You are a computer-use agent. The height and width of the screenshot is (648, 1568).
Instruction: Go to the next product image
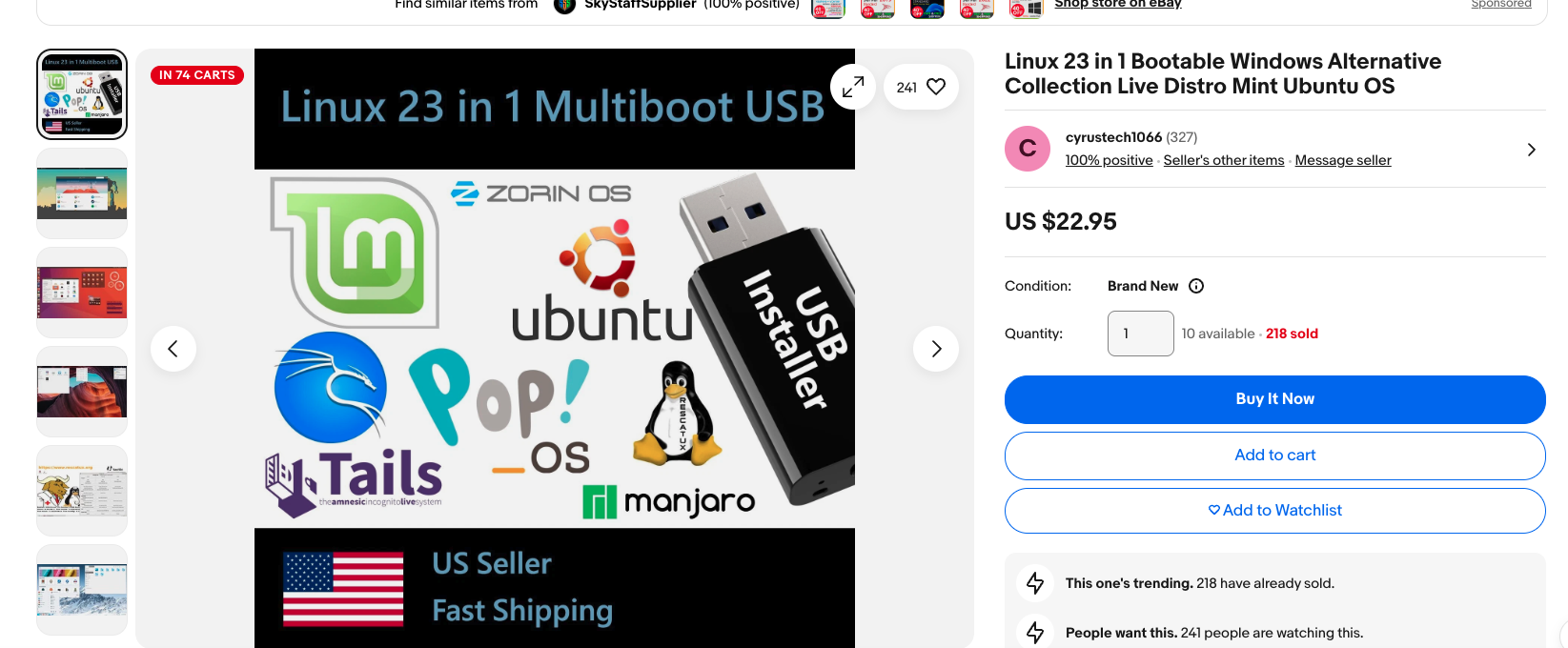[x=936, y=349]
